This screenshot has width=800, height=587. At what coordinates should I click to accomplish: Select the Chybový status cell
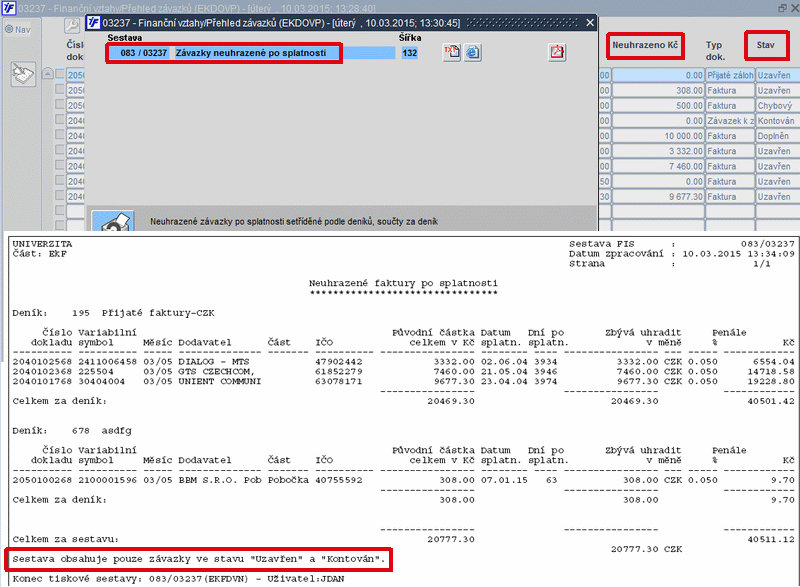[778, 106]
